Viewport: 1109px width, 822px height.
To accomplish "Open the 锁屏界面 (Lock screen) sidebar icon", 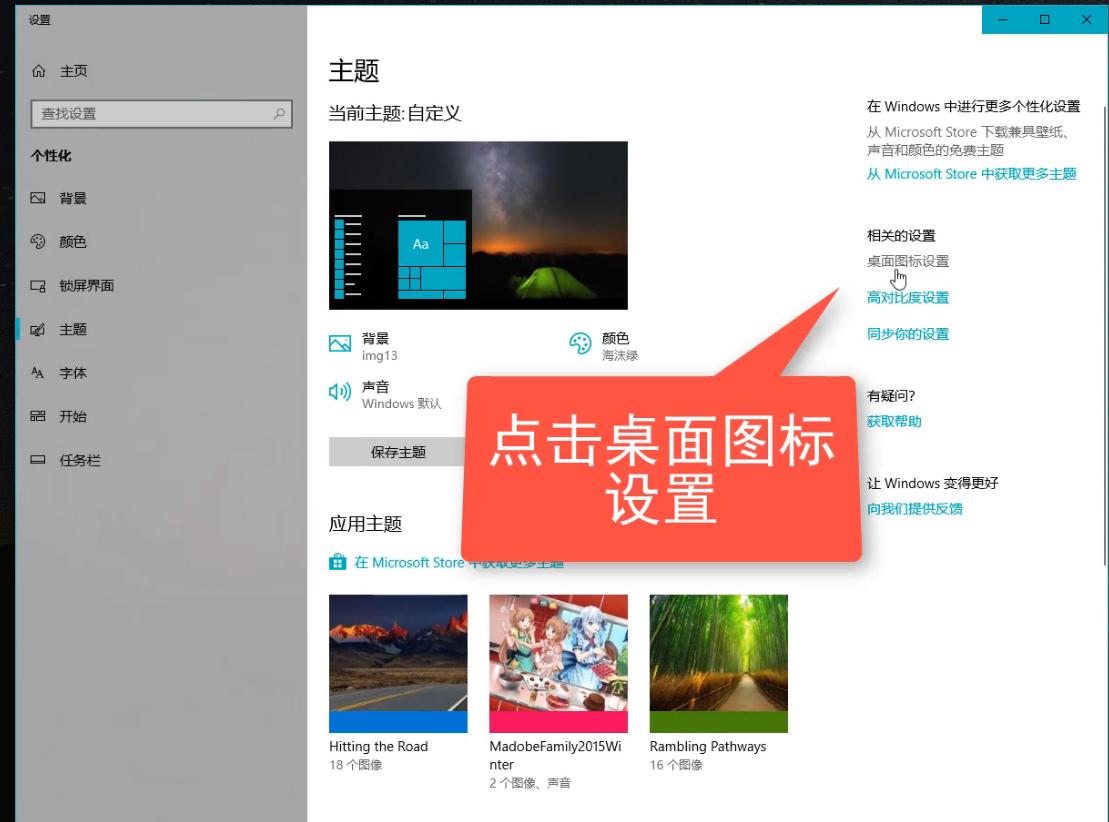I will [39, 285].
